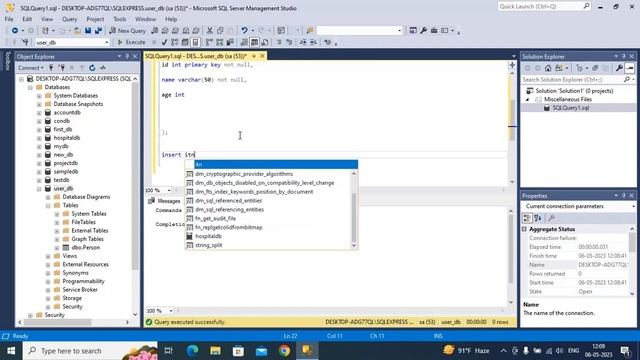The image size is (640, 360).
Task: Click the wrench Properties icon in Solution Explorer
Action: pyautogui.click(x=619, y=68)
